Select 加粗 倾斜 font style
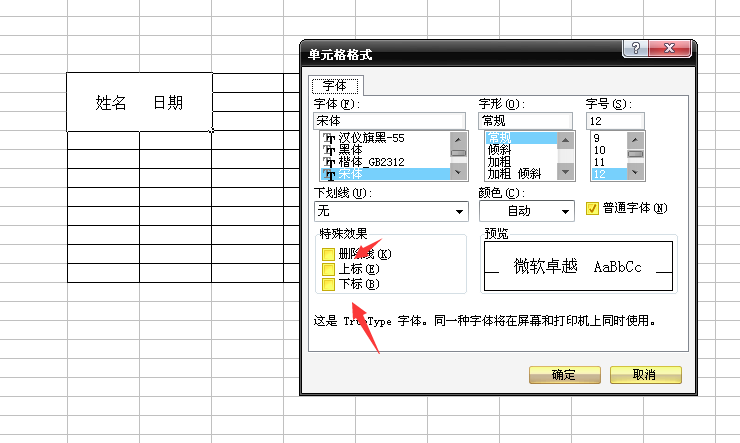Image resolution: width=740 pixels, height=443 pixels. click(521, 174)
